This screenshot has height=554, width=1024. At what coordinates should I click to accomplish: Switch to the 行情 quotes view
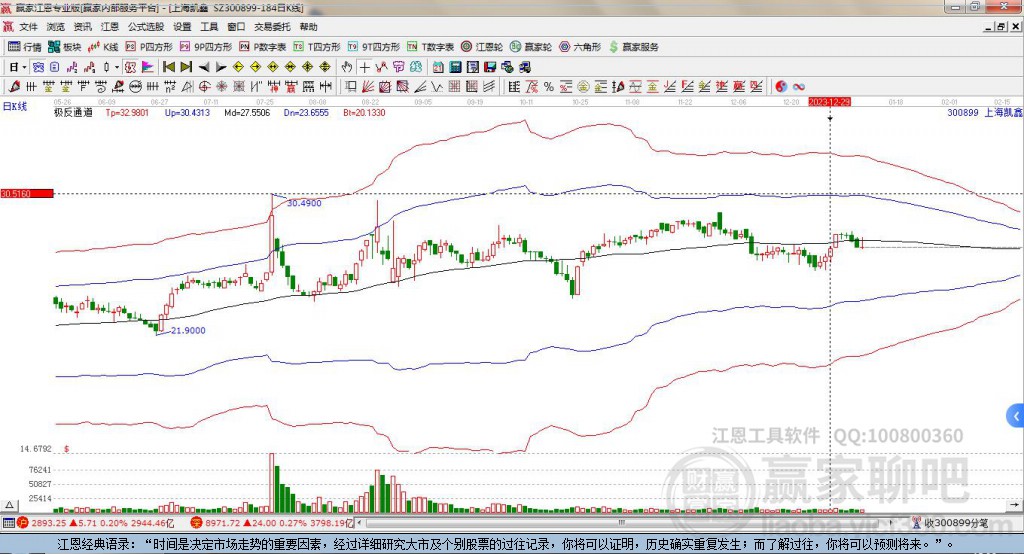[x=25, y=47]
